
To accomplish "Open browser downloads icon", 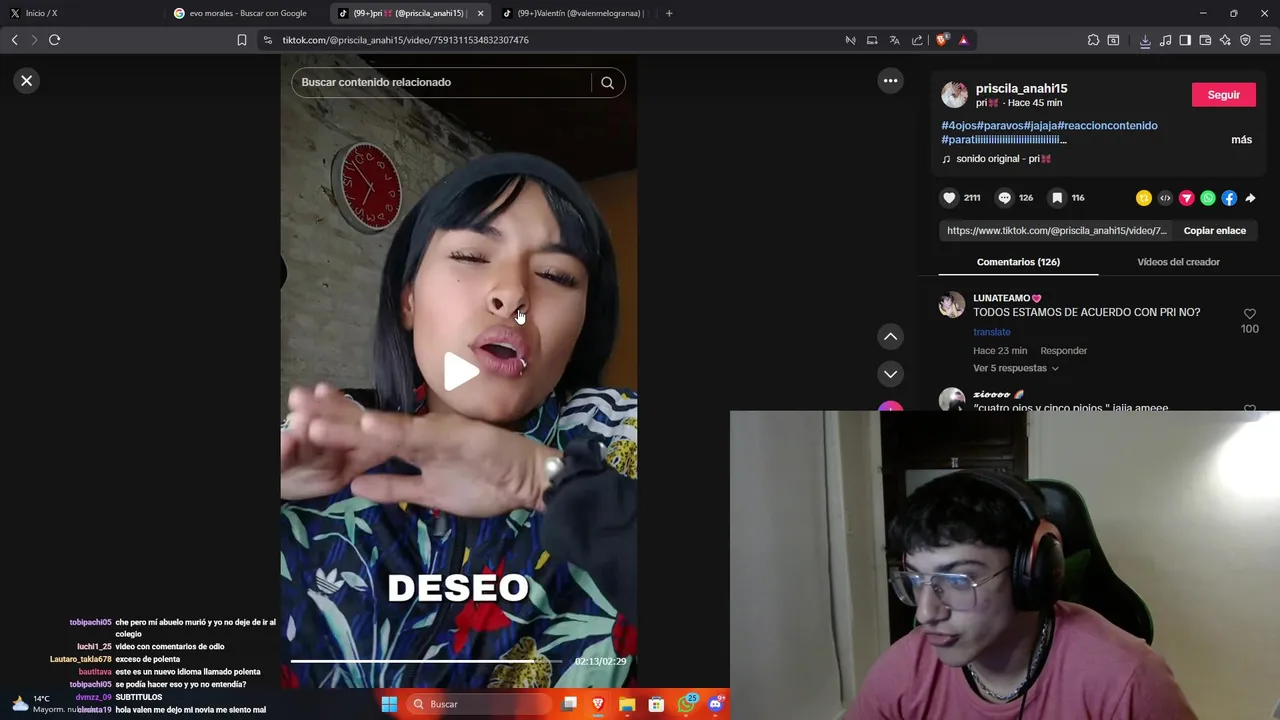I will pos(1145,40).
